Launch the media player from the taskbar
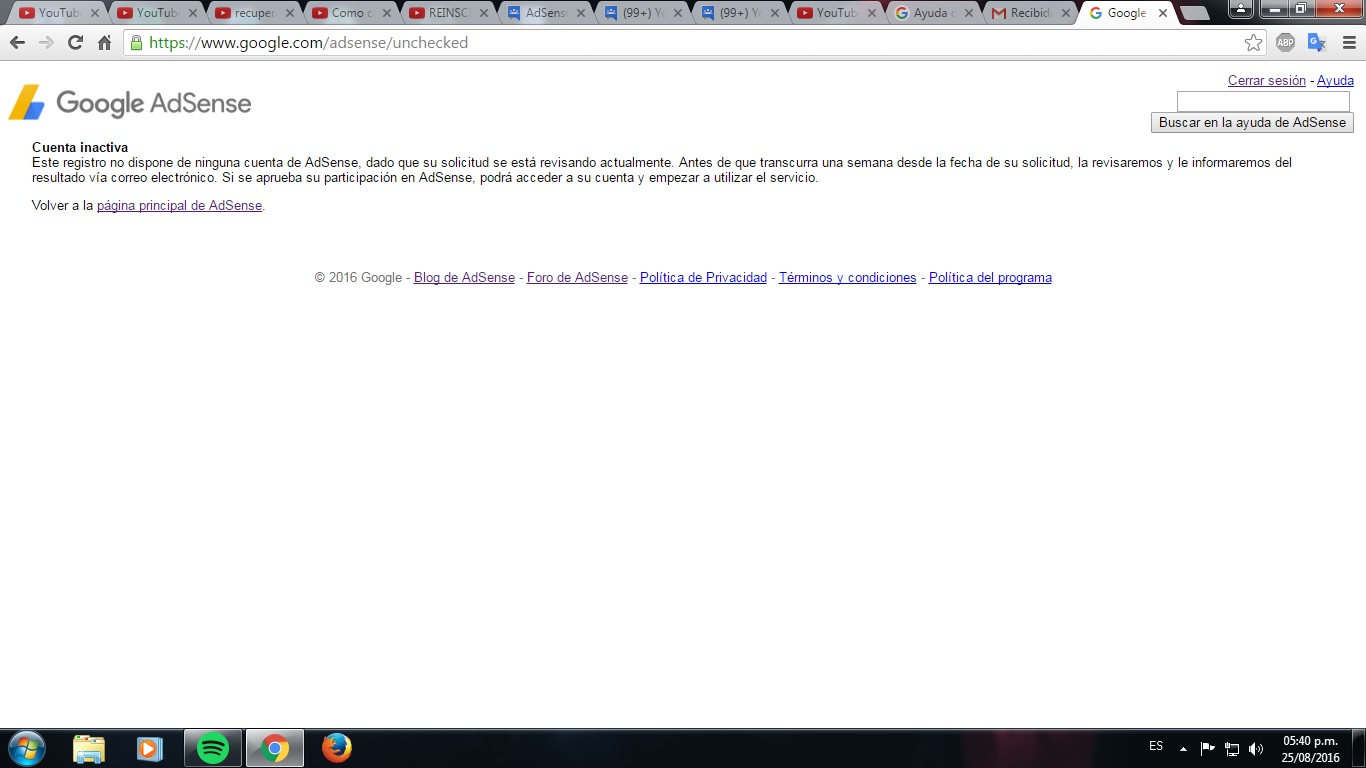This screenshot has width=1366, height=768. 150,748
